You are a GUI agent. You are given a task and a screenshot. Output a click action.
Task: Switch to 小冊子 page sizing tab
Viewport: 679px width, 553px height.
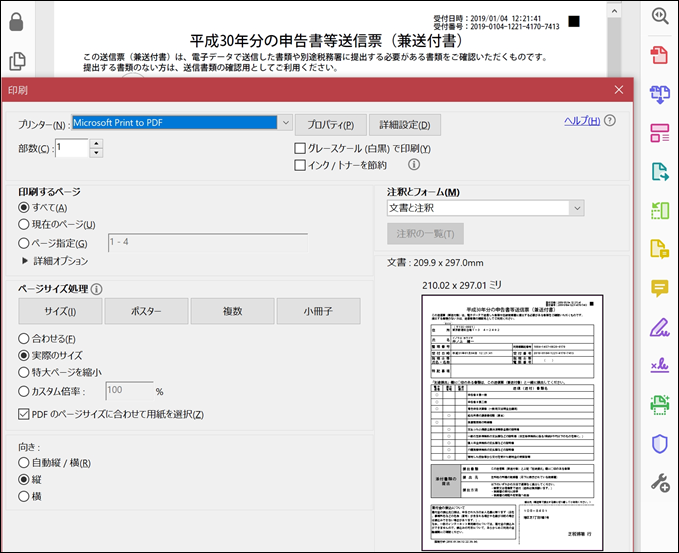[x=319, y=311]
